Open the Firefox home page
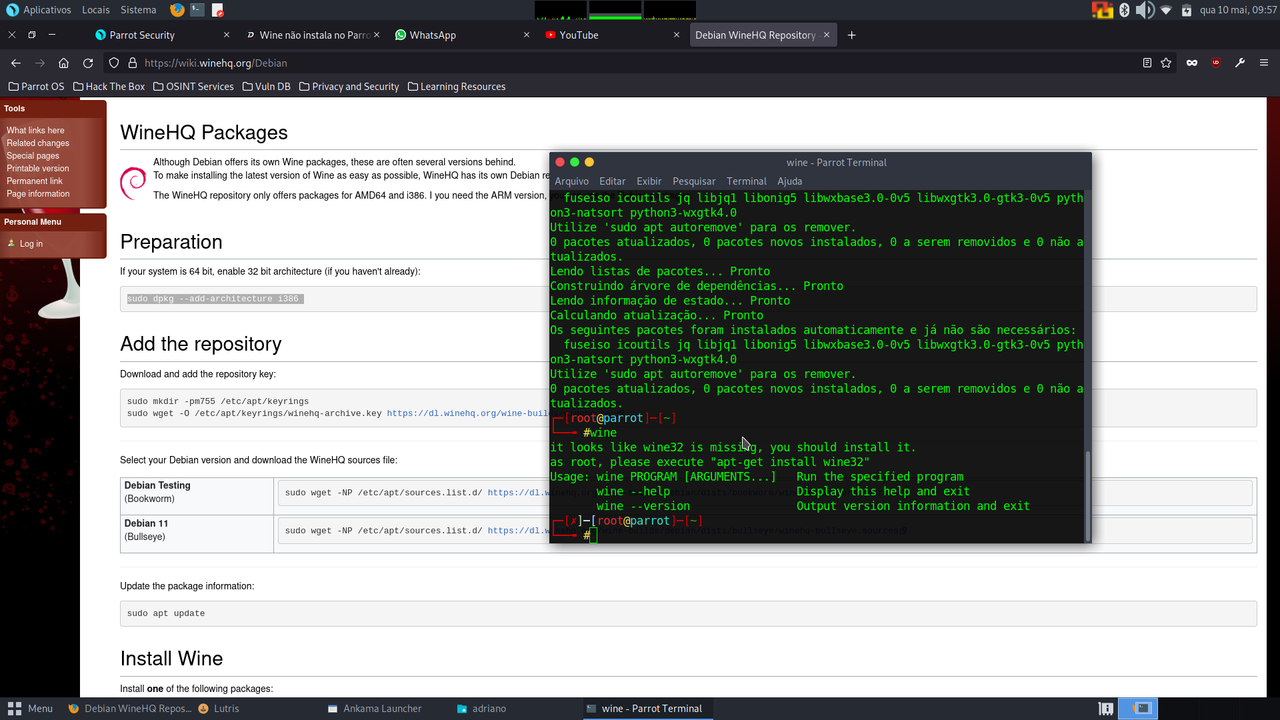1280x720 pixels. pyautogui.click(x=64, y=63)
